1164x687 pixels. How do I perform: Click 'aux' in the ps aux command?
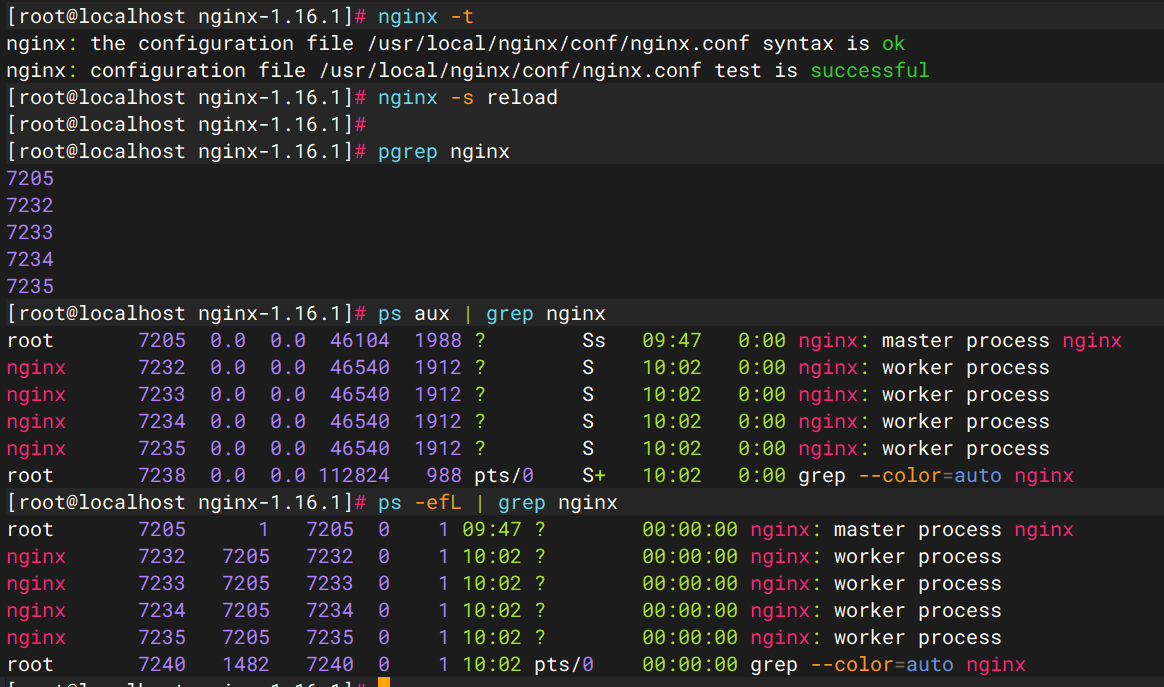click(432, 313)
